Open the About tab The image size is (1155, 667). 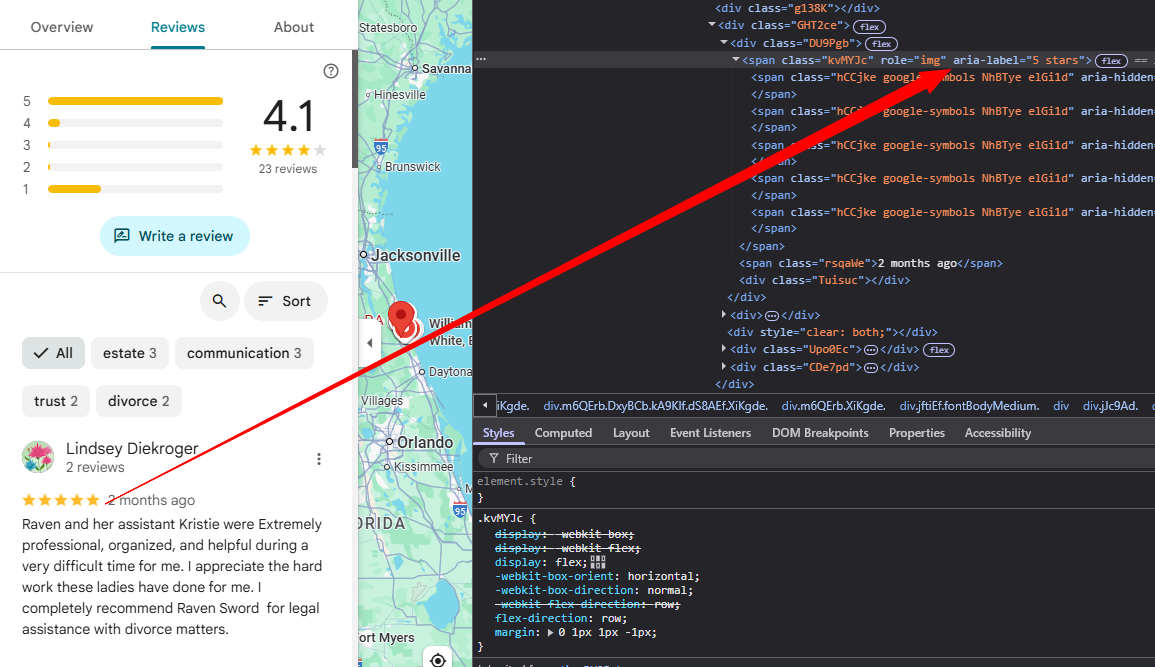tap(294, 27)
